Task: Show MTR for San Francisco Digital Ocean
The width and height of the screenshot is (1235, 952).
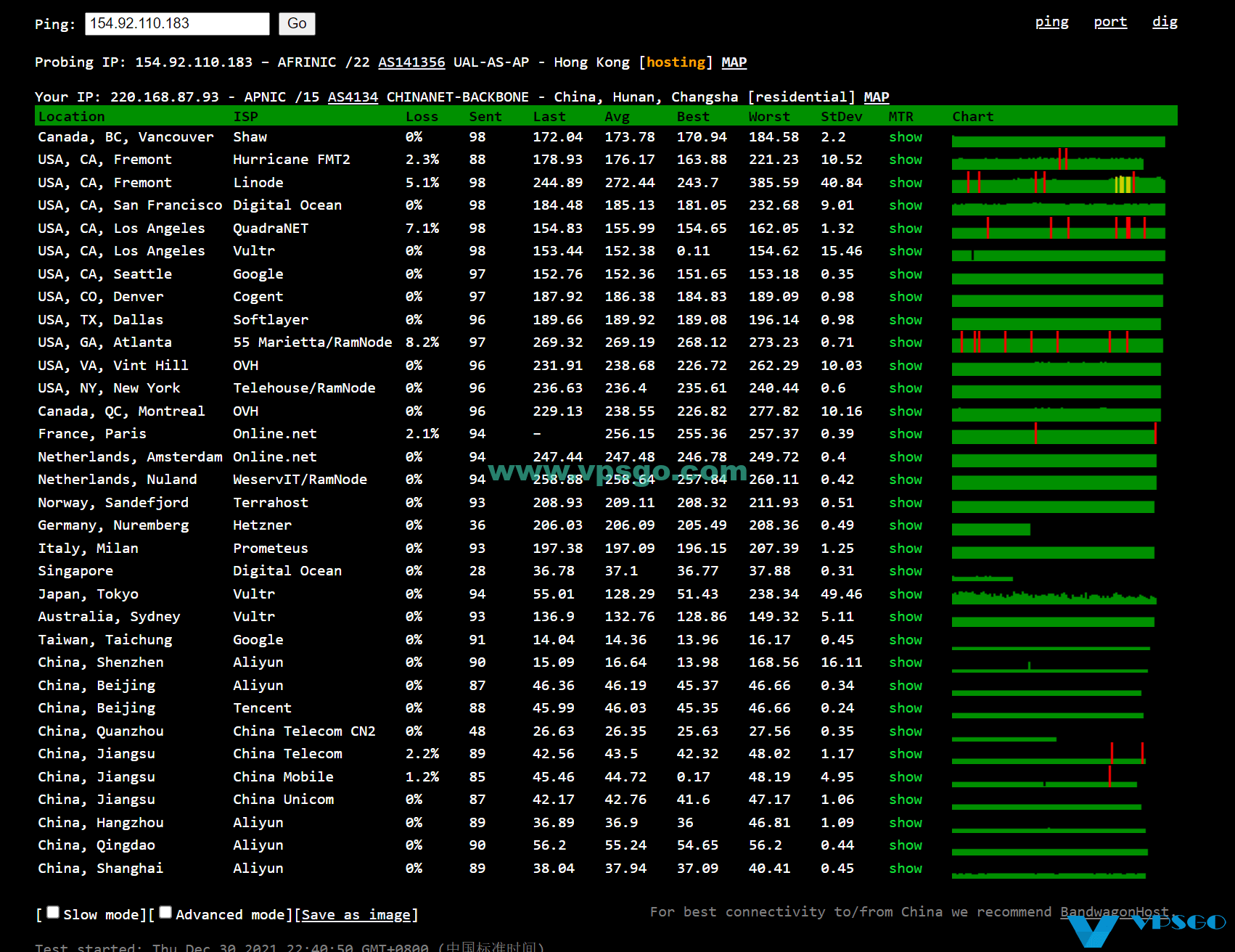Action: [906, 205]
